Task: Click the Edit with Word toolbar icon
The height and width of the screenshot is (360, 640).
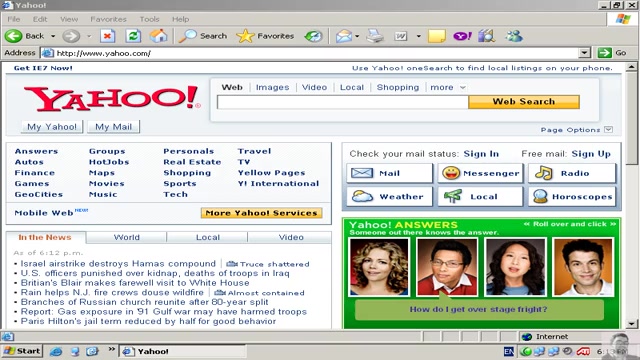Action: tap(401, 36)
